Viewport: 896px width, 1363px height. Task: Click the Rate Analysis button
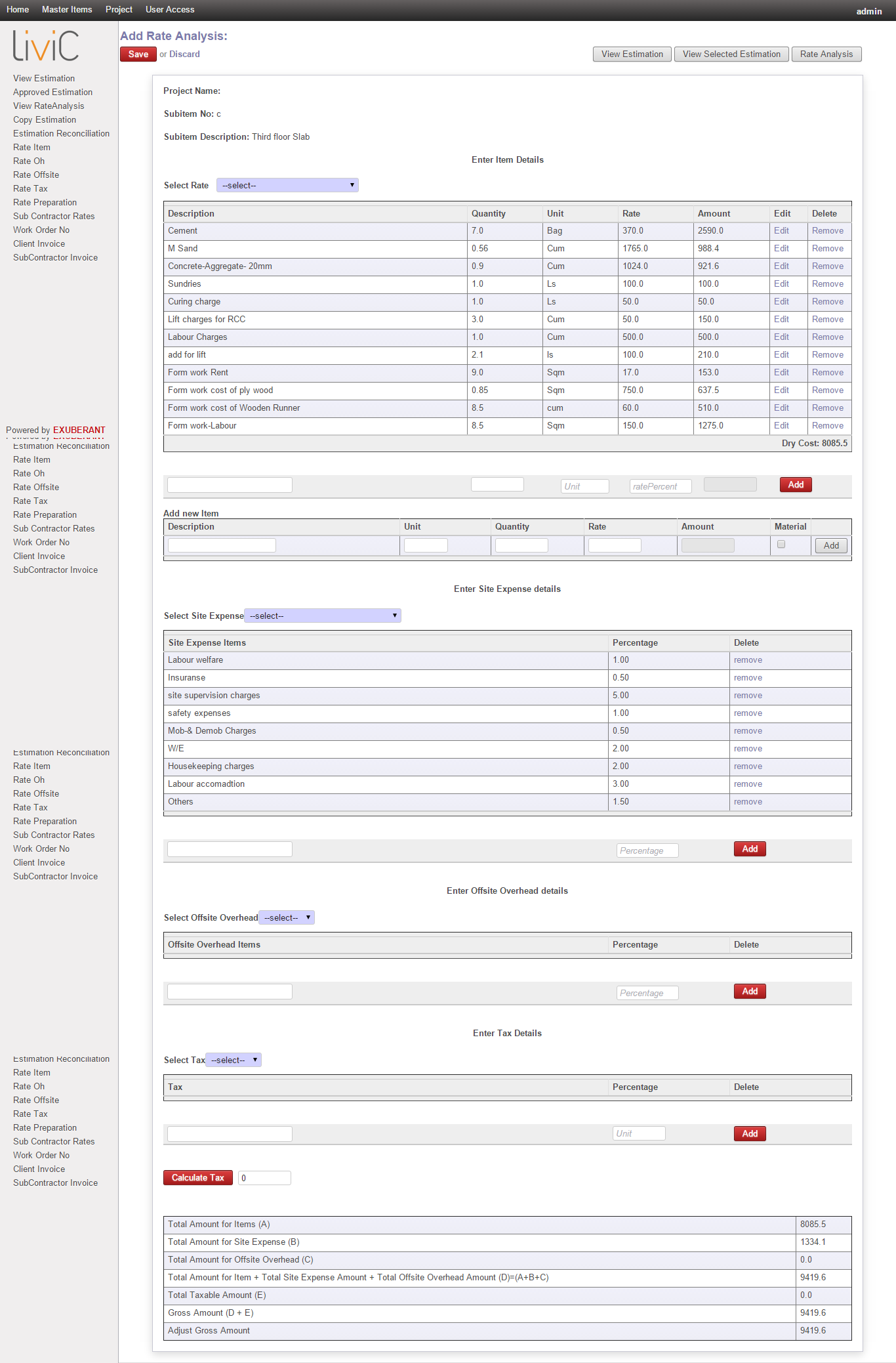(x=826, y=54)
